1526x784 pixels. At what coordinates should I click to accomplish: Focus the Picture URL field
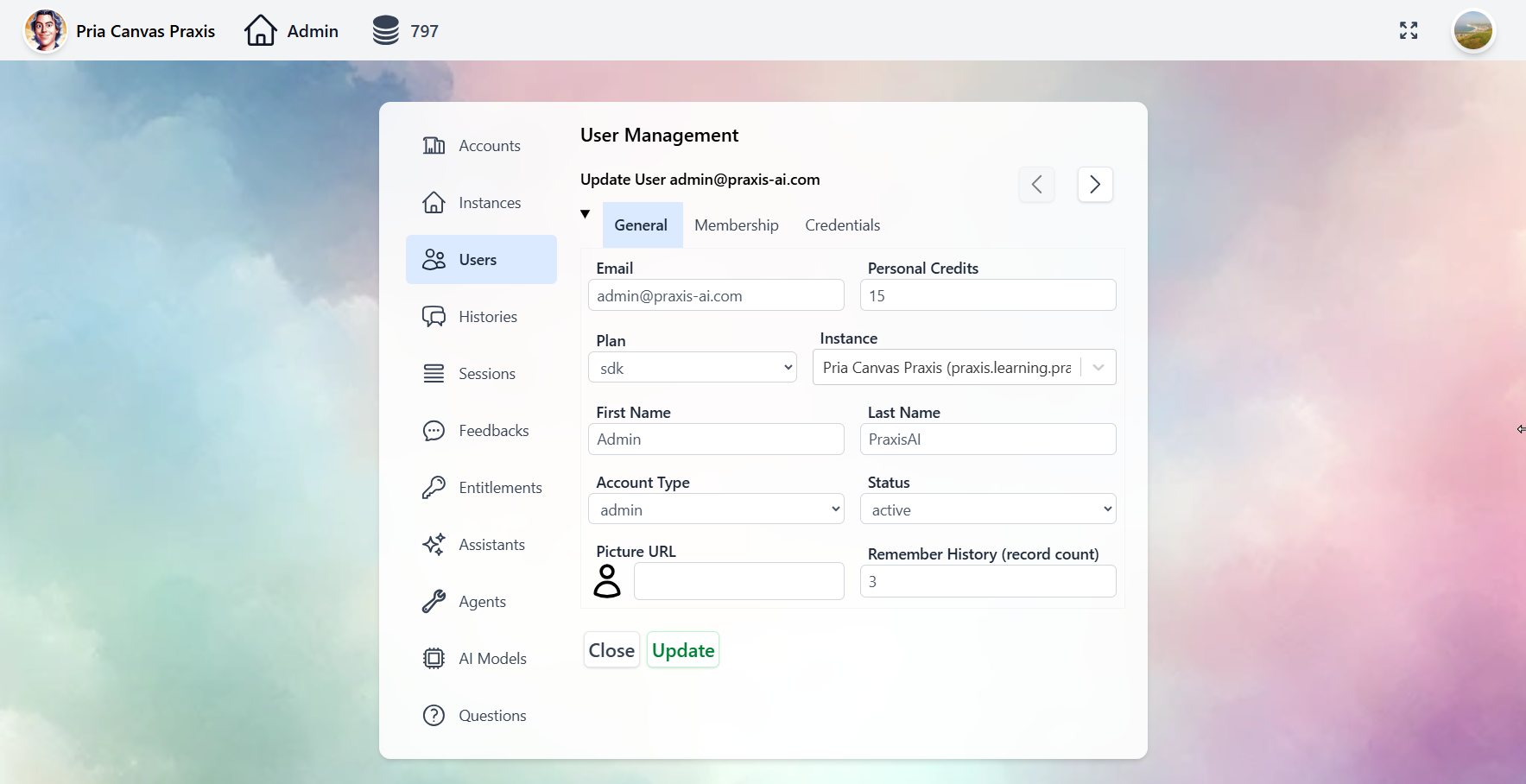point(739,581)
